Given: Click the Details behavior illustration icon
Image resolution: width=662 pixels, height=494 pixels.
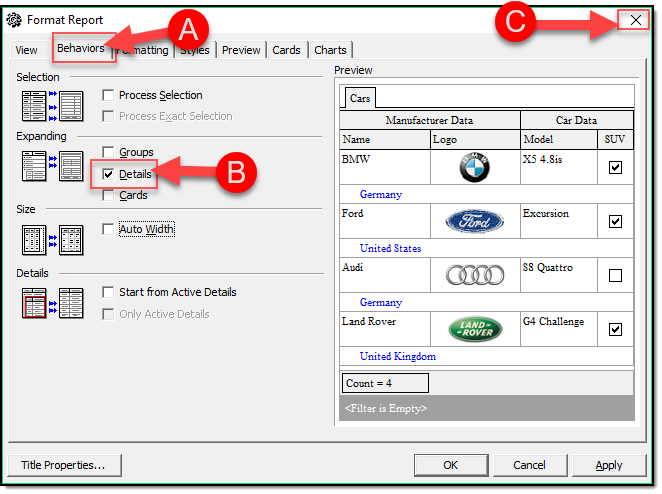Looking at the screenshot, I should click(x=52, y=303).
